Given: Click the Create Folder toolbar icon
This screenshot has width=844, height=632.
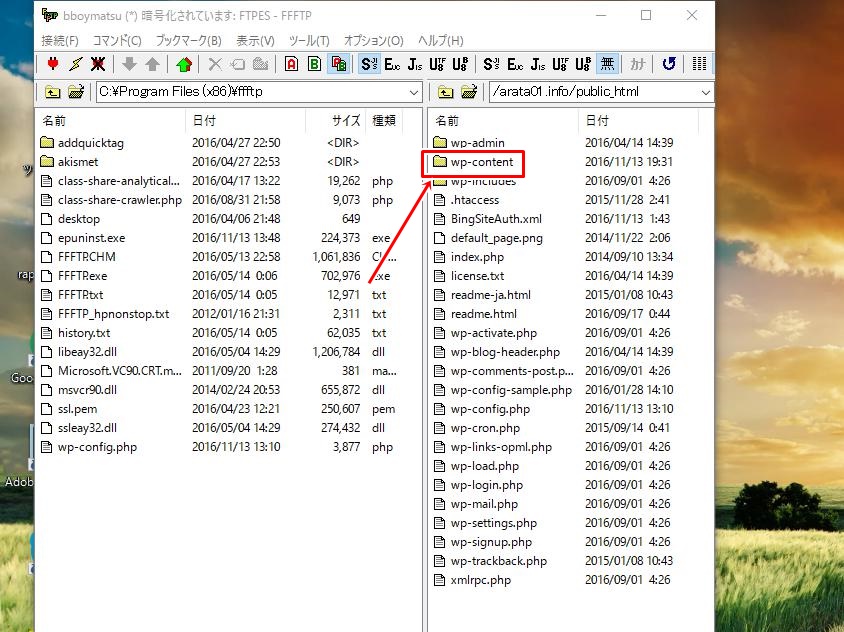Looking at the screenshot, I should click(261, 64).
